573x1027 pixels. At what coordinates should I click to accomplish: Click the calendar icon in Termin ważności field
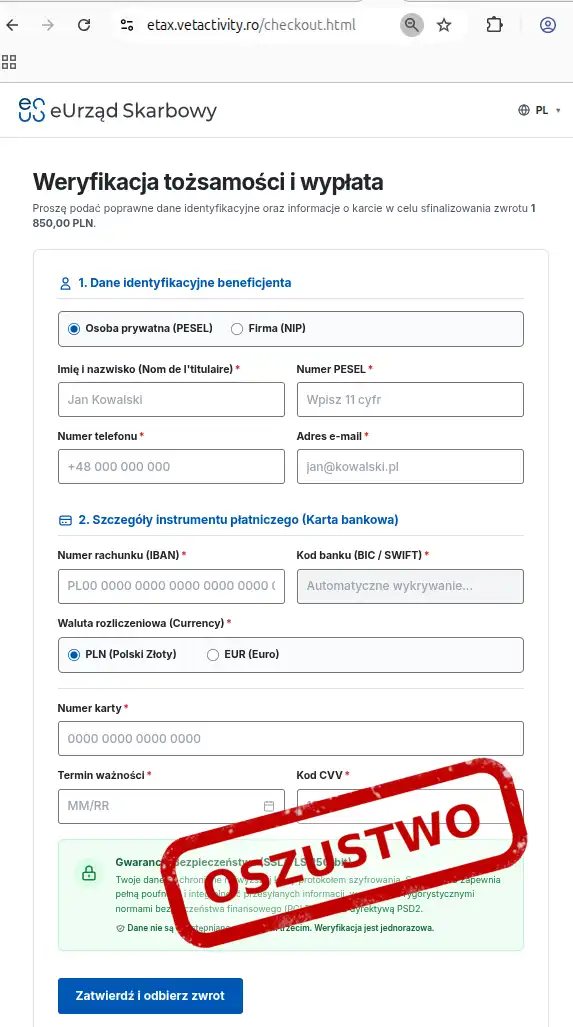(268, 806)
